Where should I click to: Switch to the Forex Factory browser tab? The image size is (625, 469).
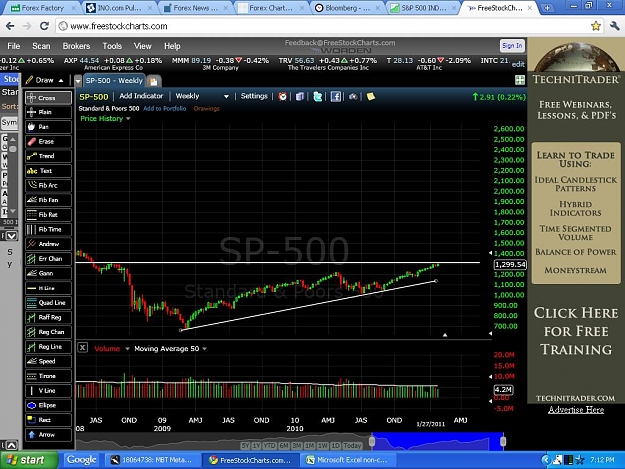click(x=42, y=8)
